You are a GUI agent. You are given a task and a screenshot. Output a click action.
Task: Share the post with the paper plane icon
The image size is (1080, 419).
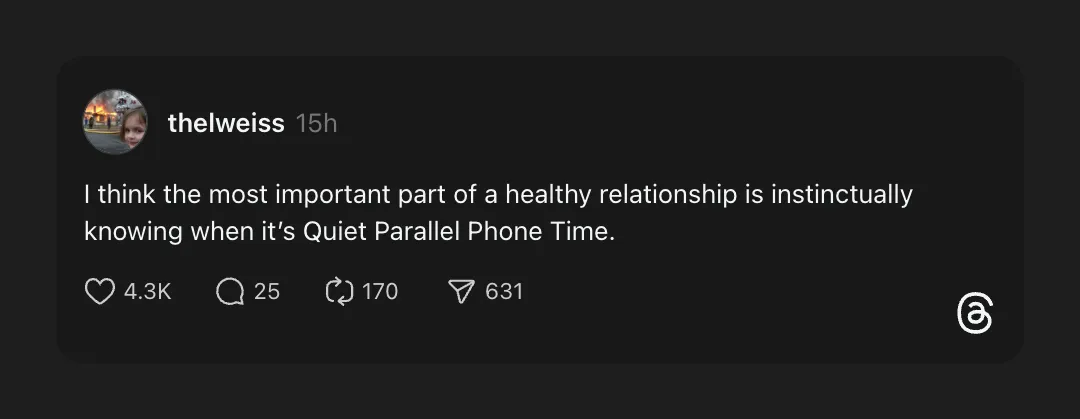tap(460, 291)
